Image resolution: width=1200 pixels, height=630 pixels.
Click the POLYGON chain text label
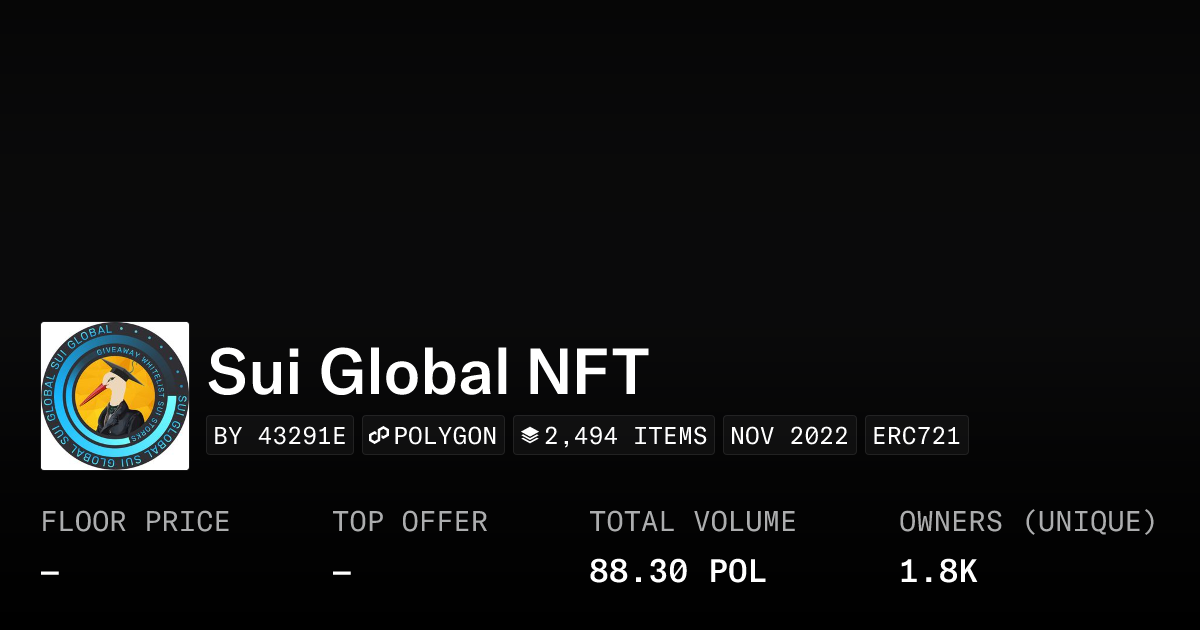click(x=445, y=436)
